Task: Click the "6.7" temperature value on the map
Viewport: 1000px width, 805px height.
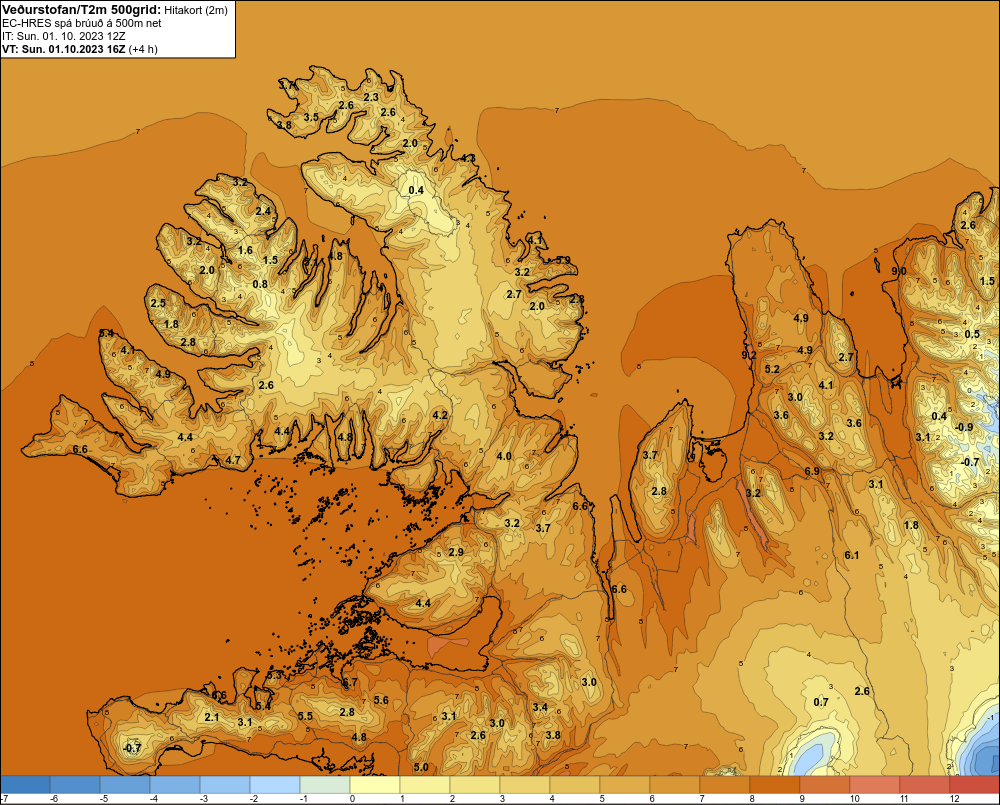Action: point(349,682)
